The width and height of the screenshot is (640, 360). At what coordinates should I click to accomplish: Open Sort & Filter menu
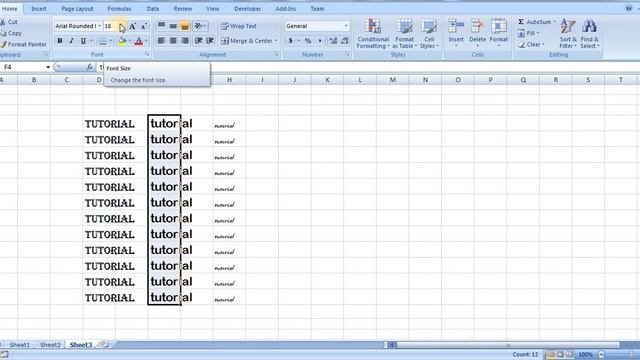click(568, 33)
